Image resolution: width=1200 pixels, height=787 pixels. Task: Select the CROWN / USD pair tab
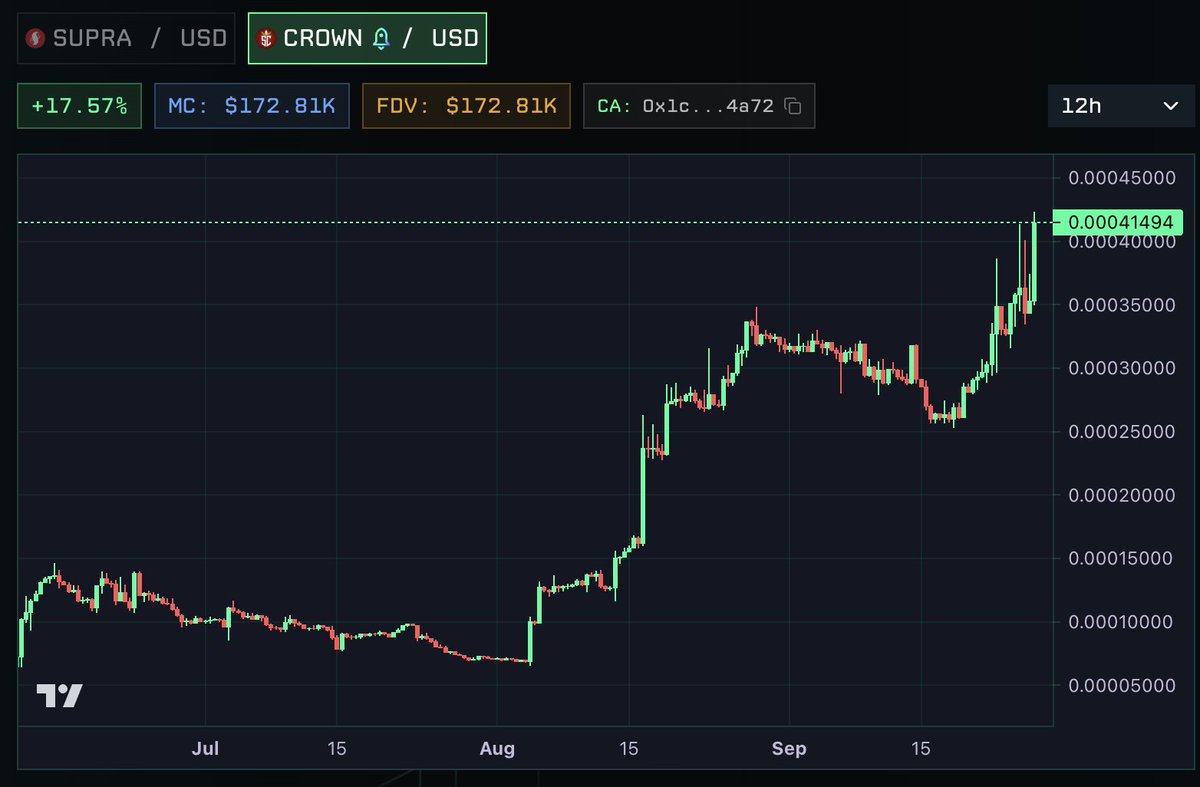tap(367, 39)
